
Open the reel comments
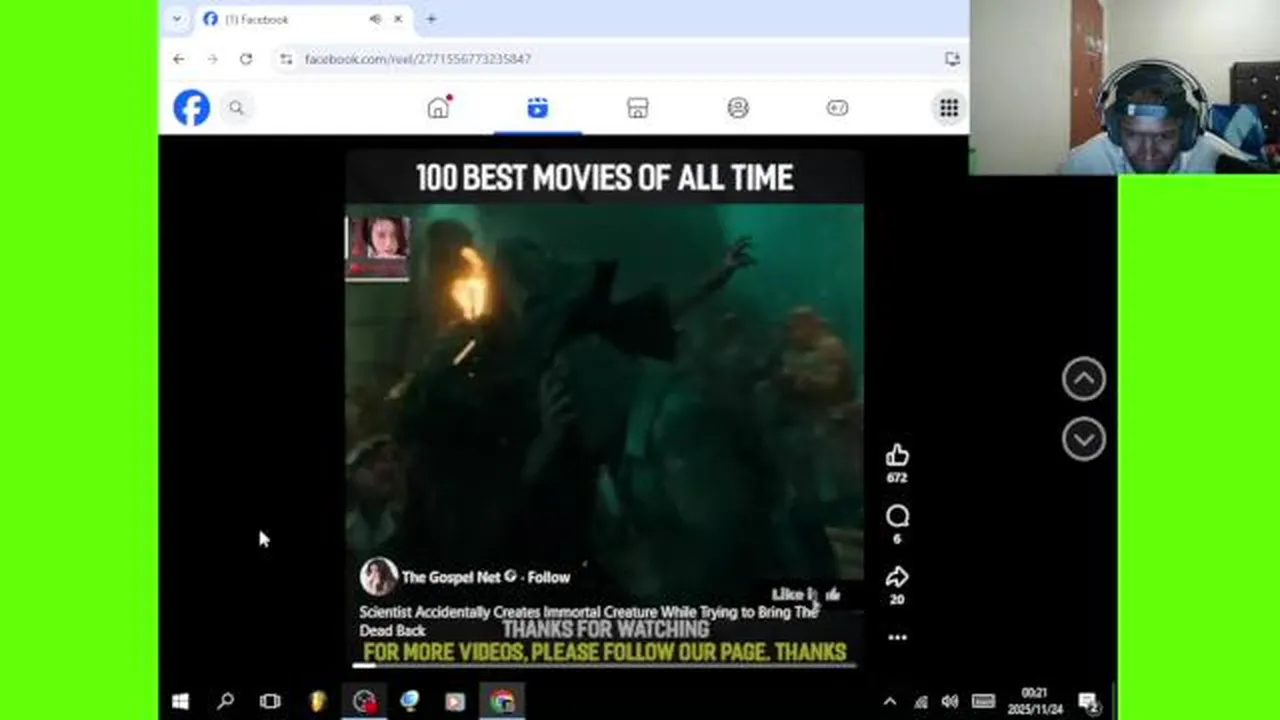point(897,516)
